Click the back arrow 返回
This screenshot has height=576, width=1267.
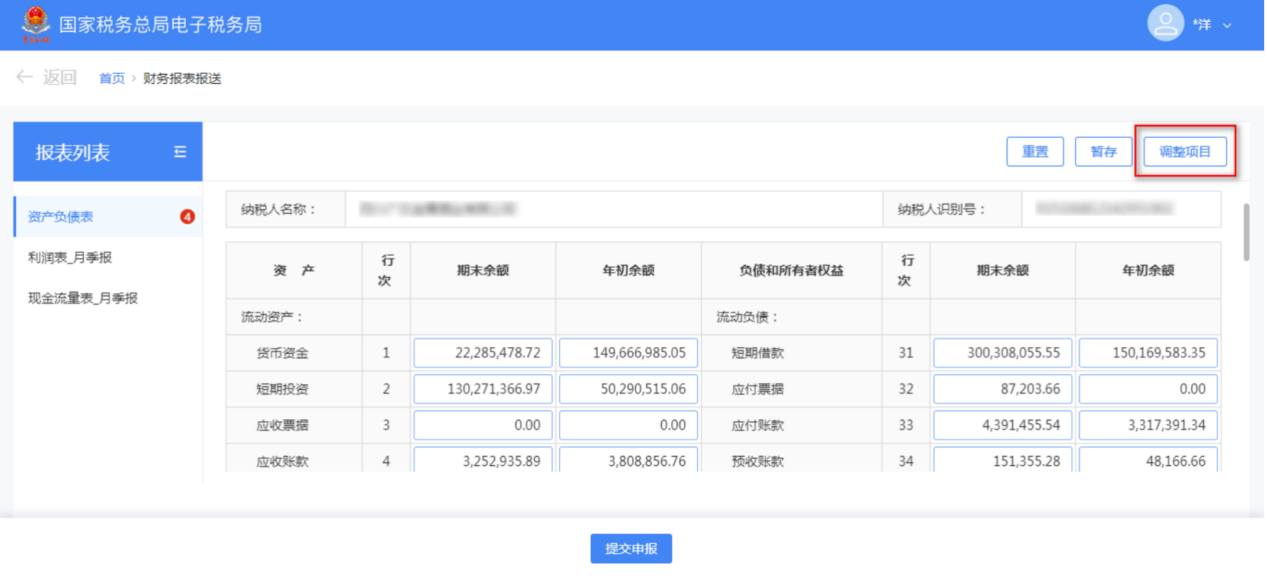coord(47,77)
